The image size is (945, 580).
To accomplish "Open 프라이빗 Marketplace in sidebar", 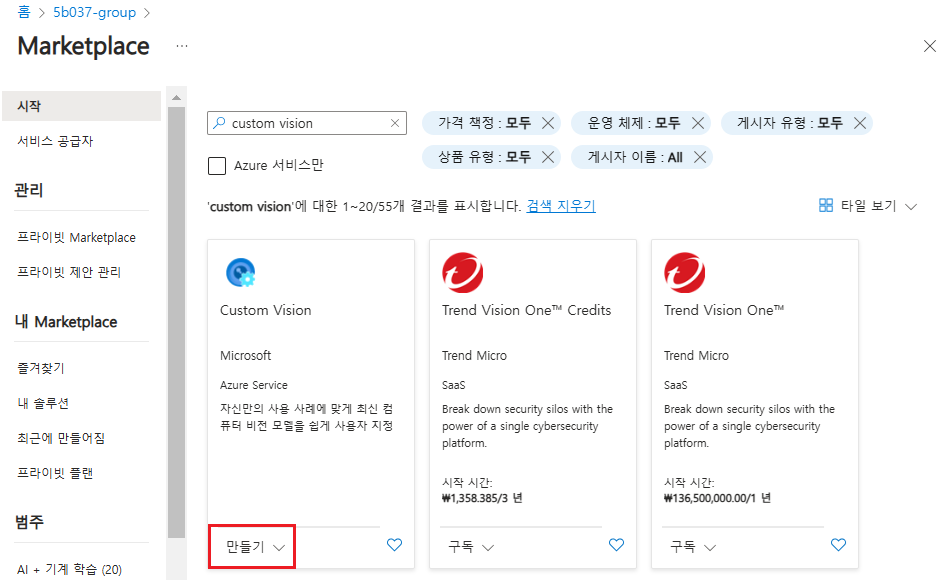I will click(x=77, y=238).
